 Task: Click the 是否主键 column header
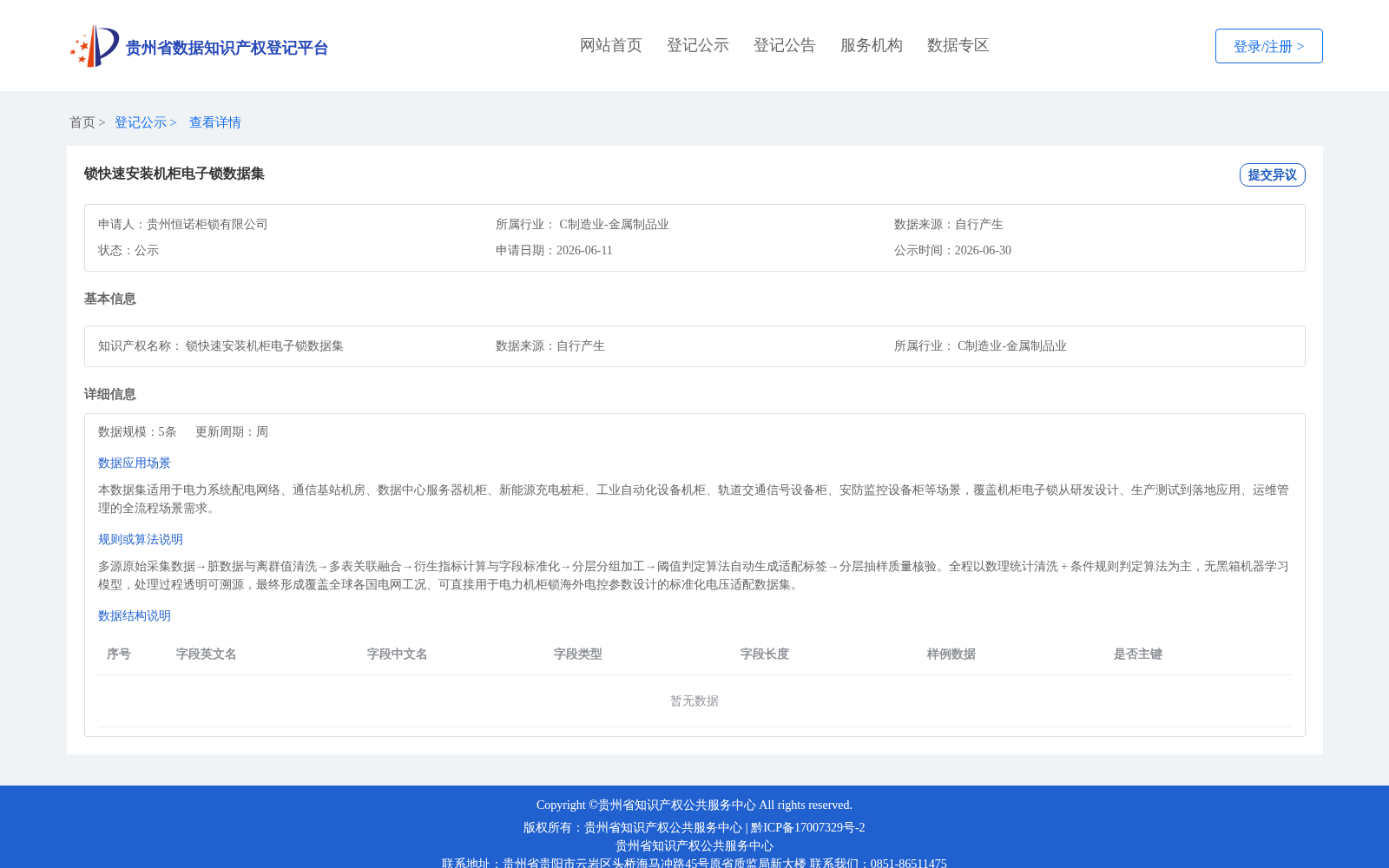[1138, 654]
